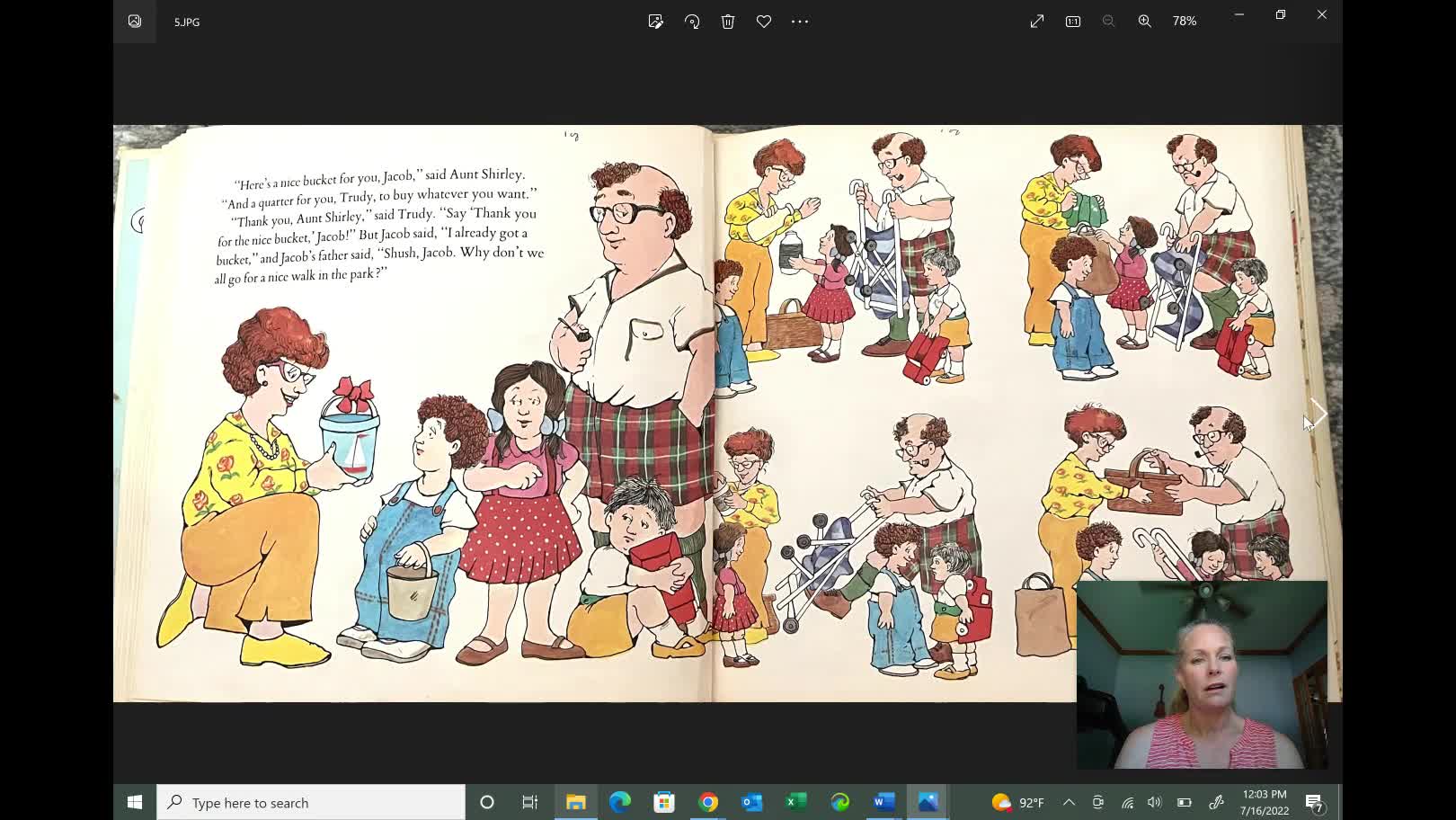Click the 5.JPG file name
Screen dimensions: 1456x820
[187, 22]
